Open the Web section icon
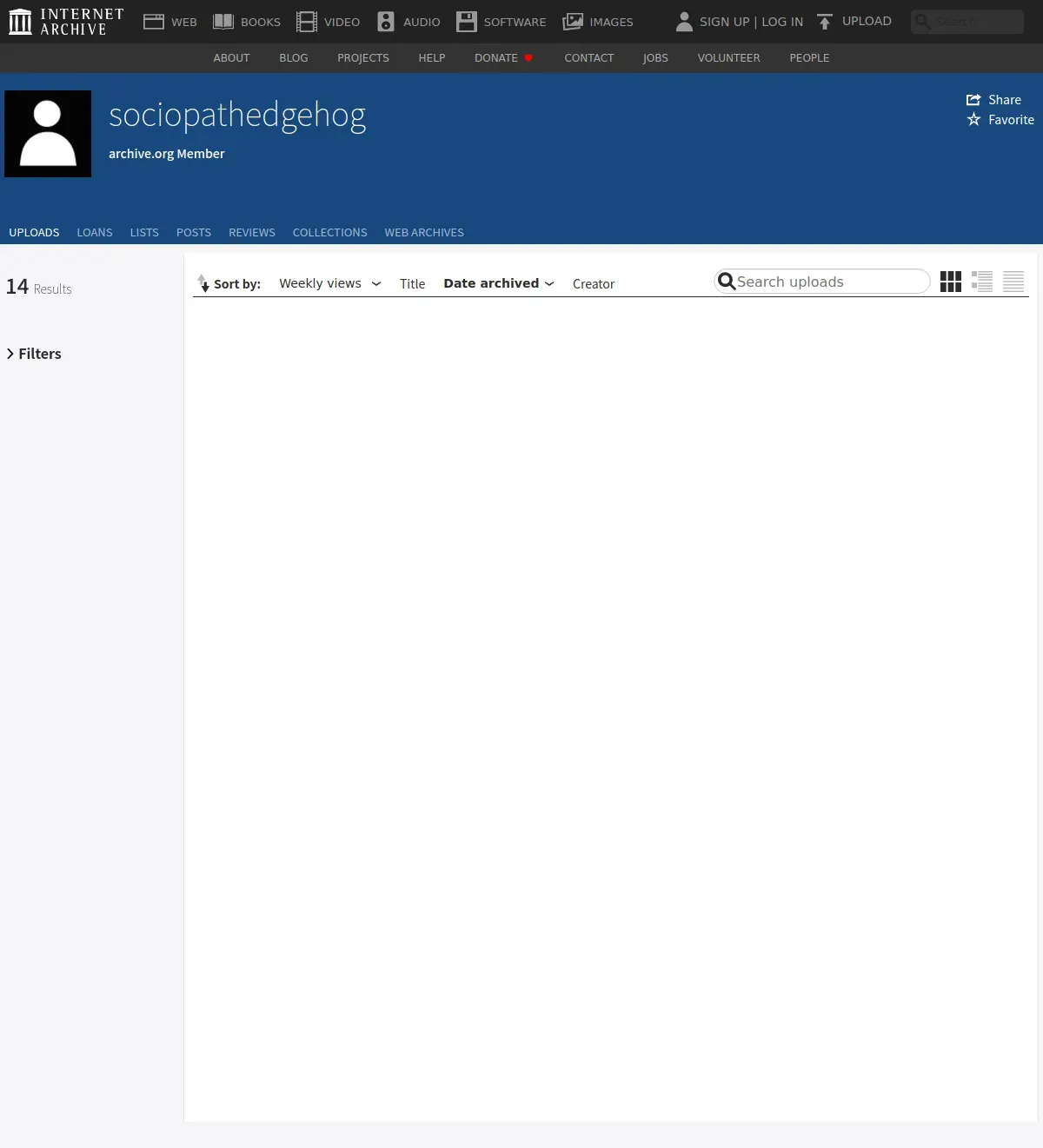The width and height of the screenshot is (1043, 1148). tap(154, 22)
